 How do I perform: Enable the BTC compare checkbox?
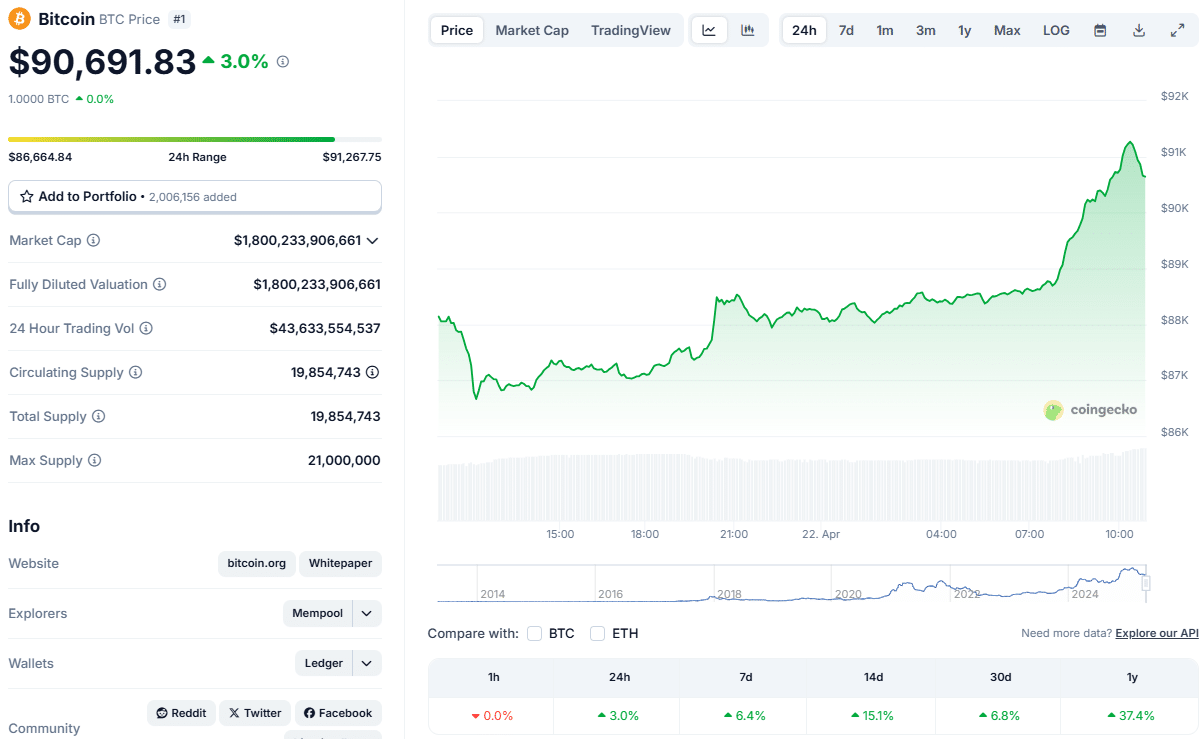click(x=534, y=633)
